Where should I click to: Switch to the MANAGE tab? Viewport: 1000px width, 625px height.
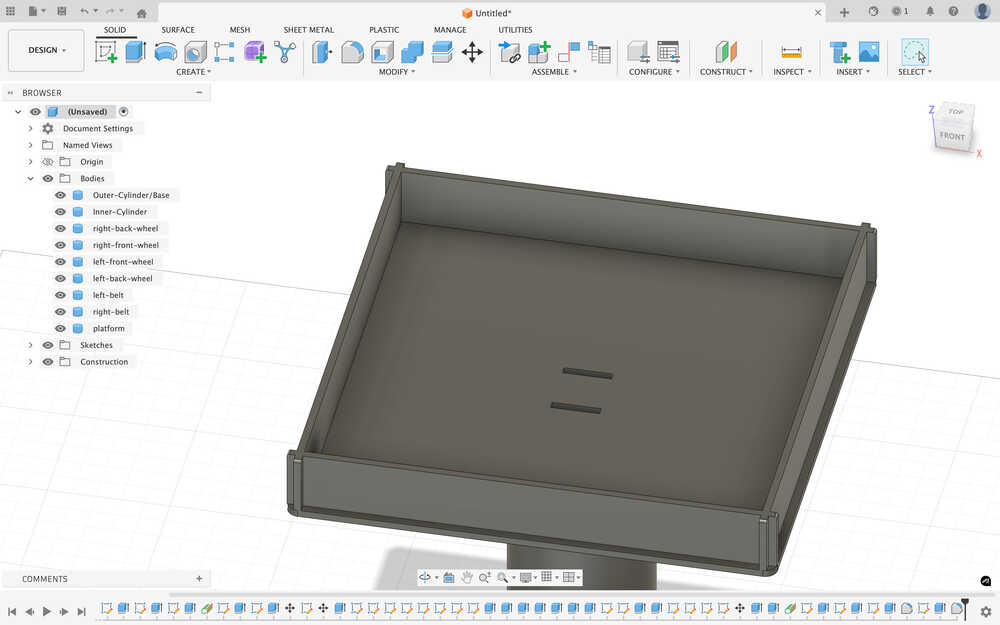pos(450,30)
